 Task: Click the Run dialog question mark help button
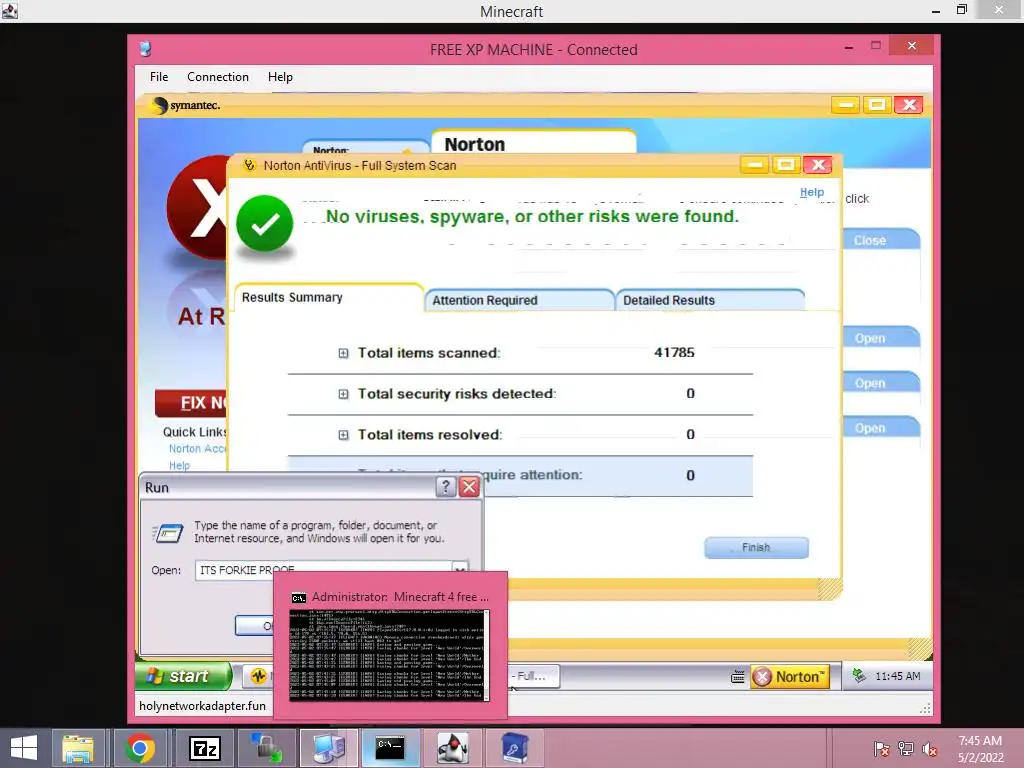(445, 487)
